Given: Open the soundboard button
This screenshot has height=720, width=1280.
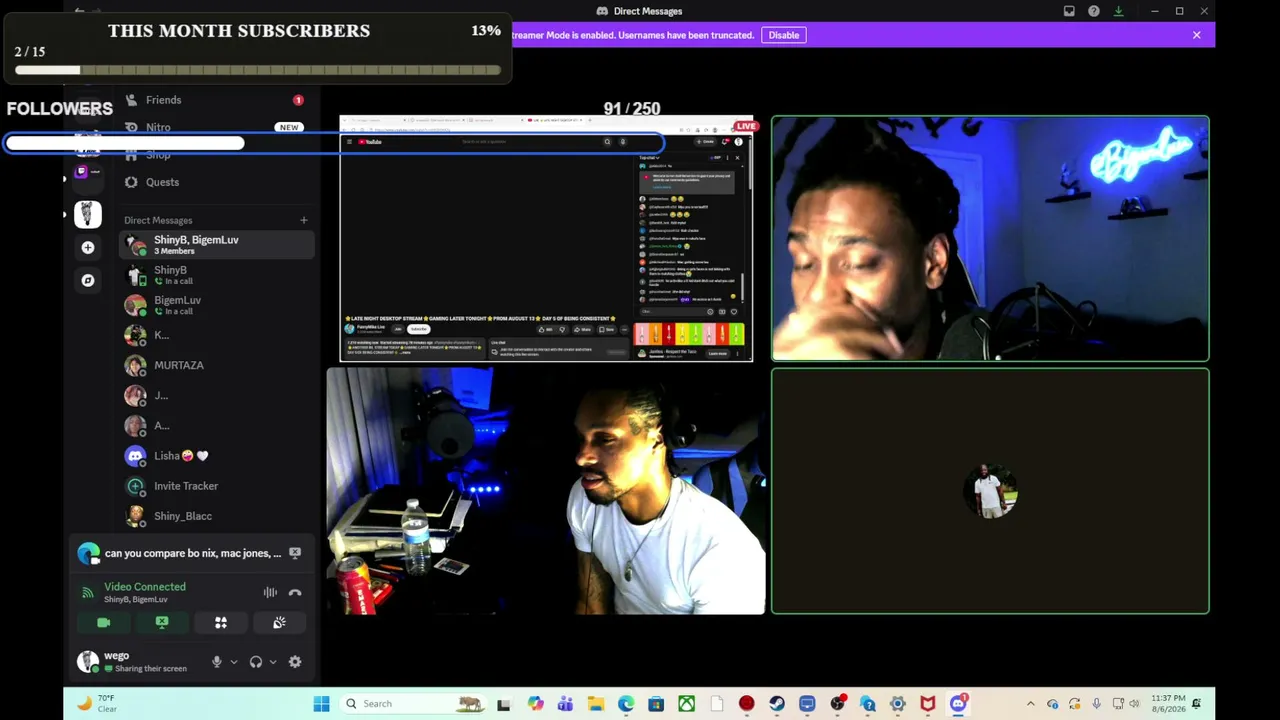Looking at the screenshot, I should click(x=279, y=623).
